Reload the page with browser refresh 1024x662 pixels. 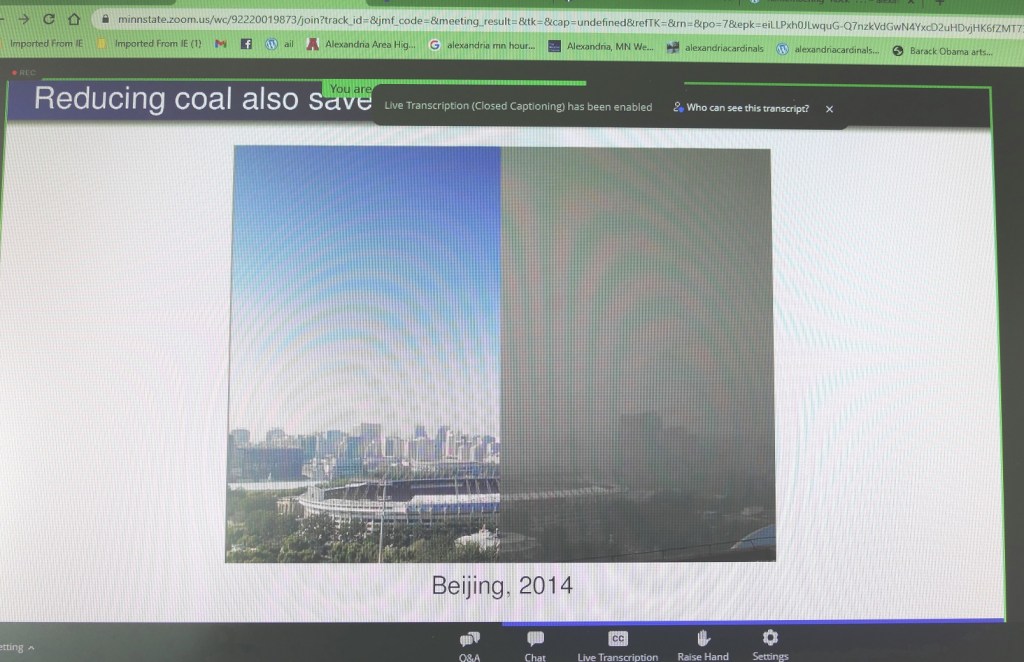click(x=48, y=19)
